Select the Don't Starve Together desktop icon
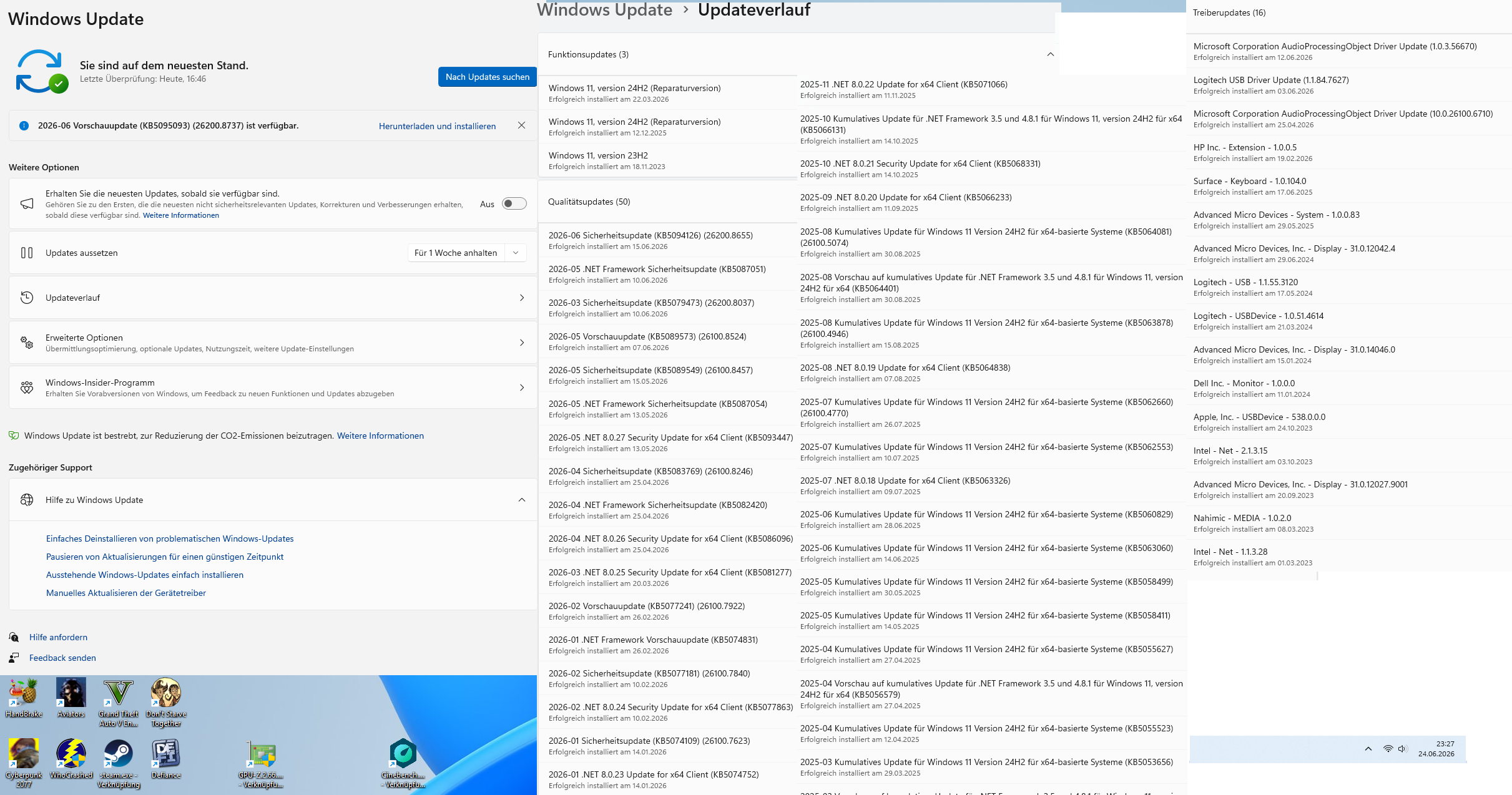 [x=166, y=703]
